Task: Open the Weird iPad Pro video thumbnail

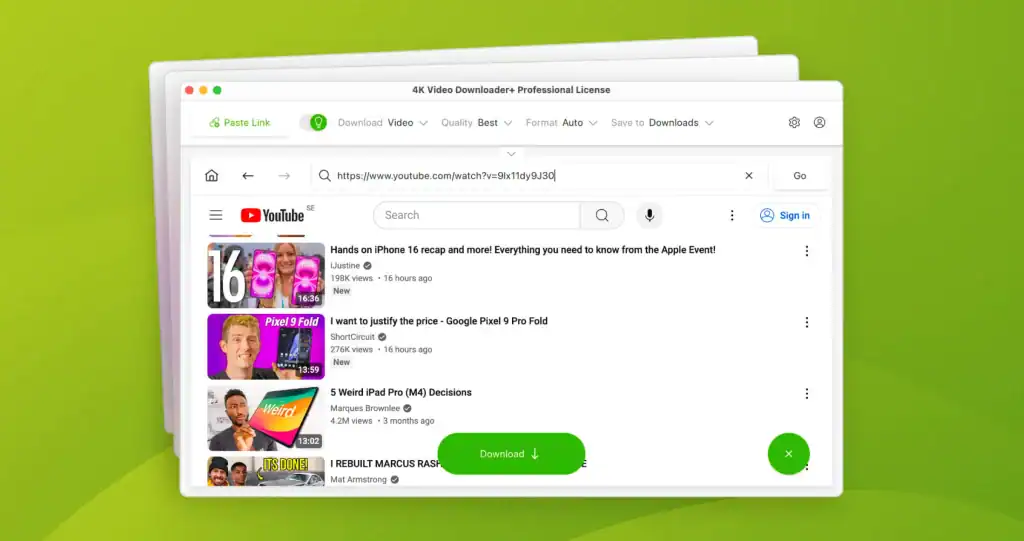Action: click(x=266, y=418)
